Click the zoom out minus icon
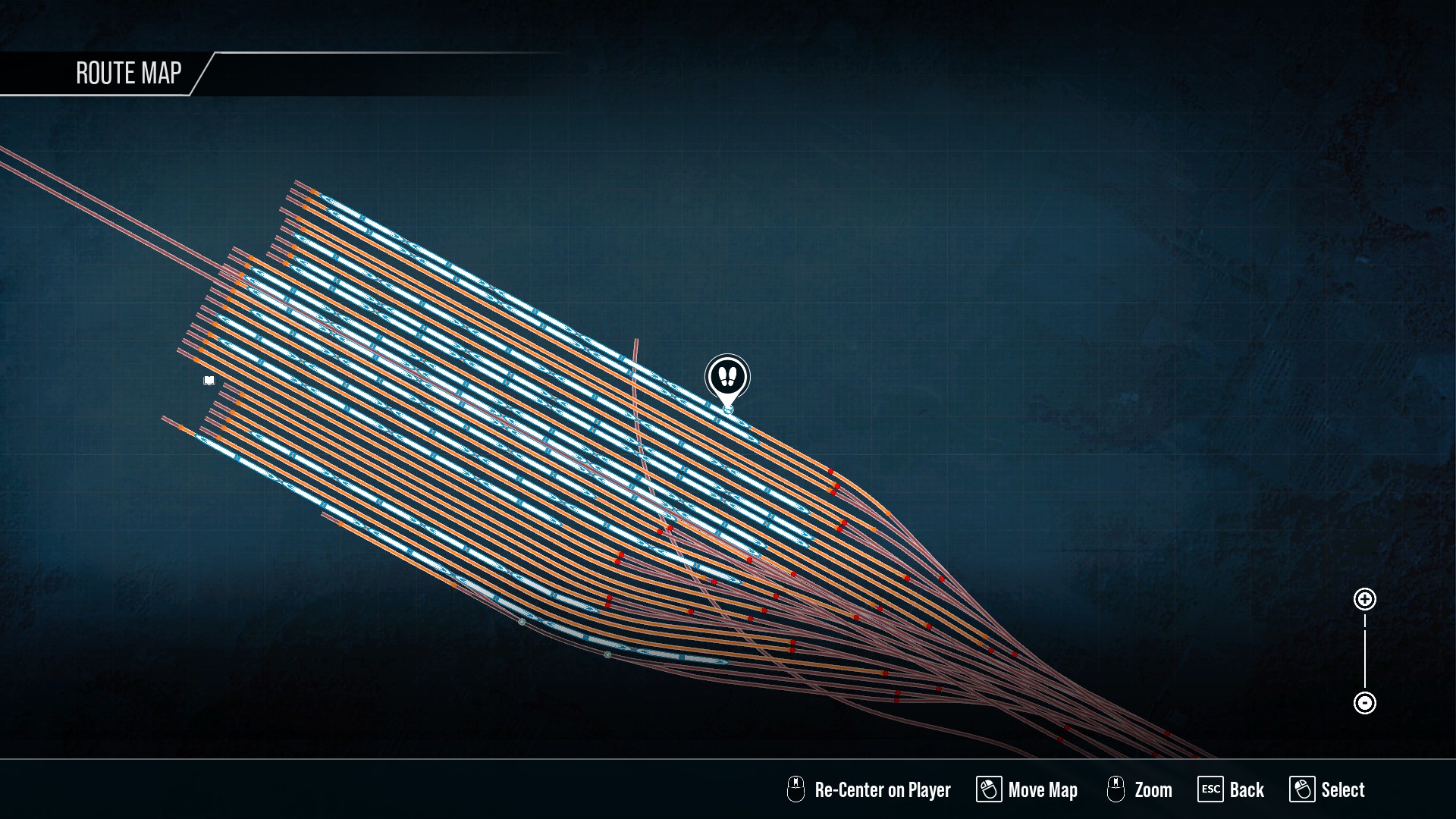 (1364, 703)
